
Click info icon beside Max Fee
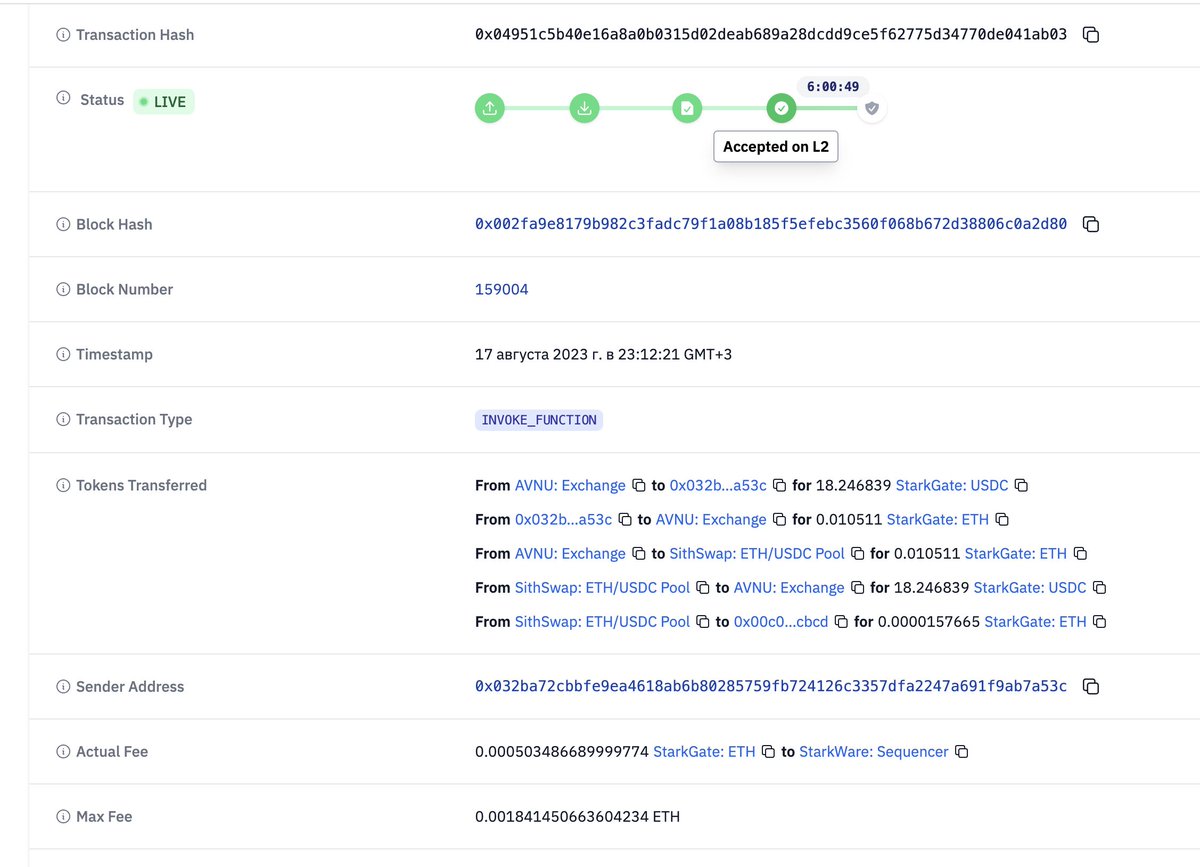[x=63, y=817]
